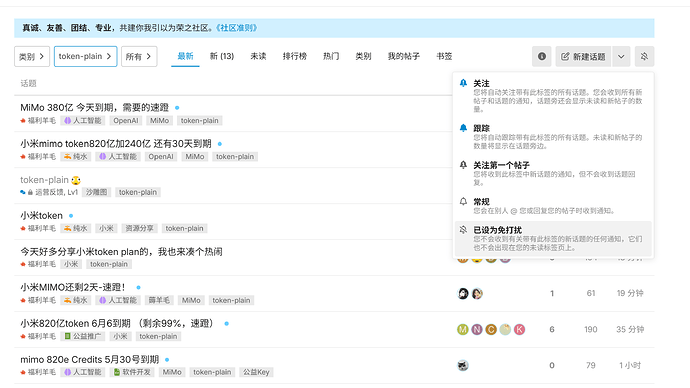The height and width of the screenshot is (388, 690).
Task: Click the 19 分钟 activity time
Action: [x=630, y=293]
